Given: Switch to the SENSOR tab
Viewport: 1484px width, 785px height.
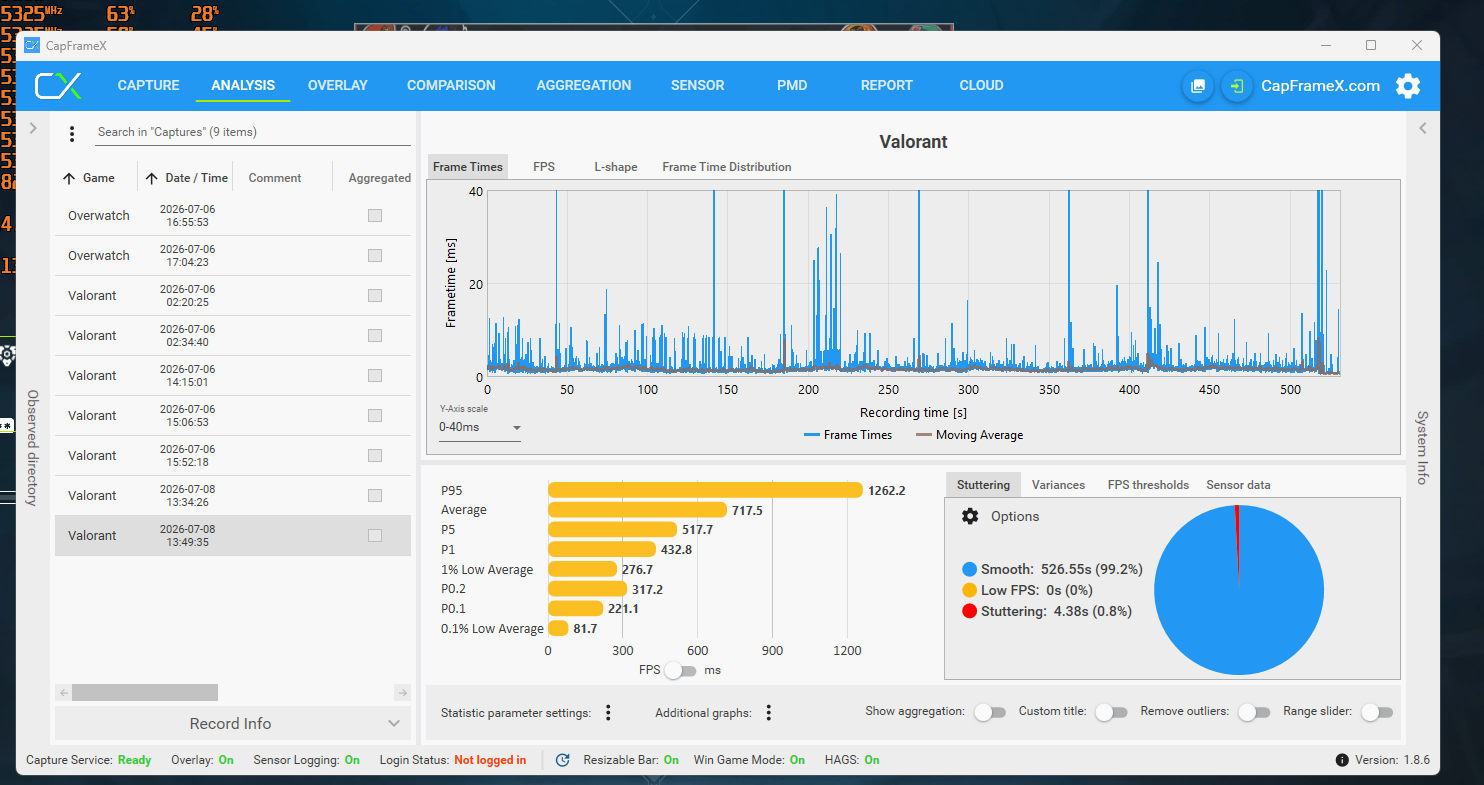Looking at the screenshot, I should 698,86.
